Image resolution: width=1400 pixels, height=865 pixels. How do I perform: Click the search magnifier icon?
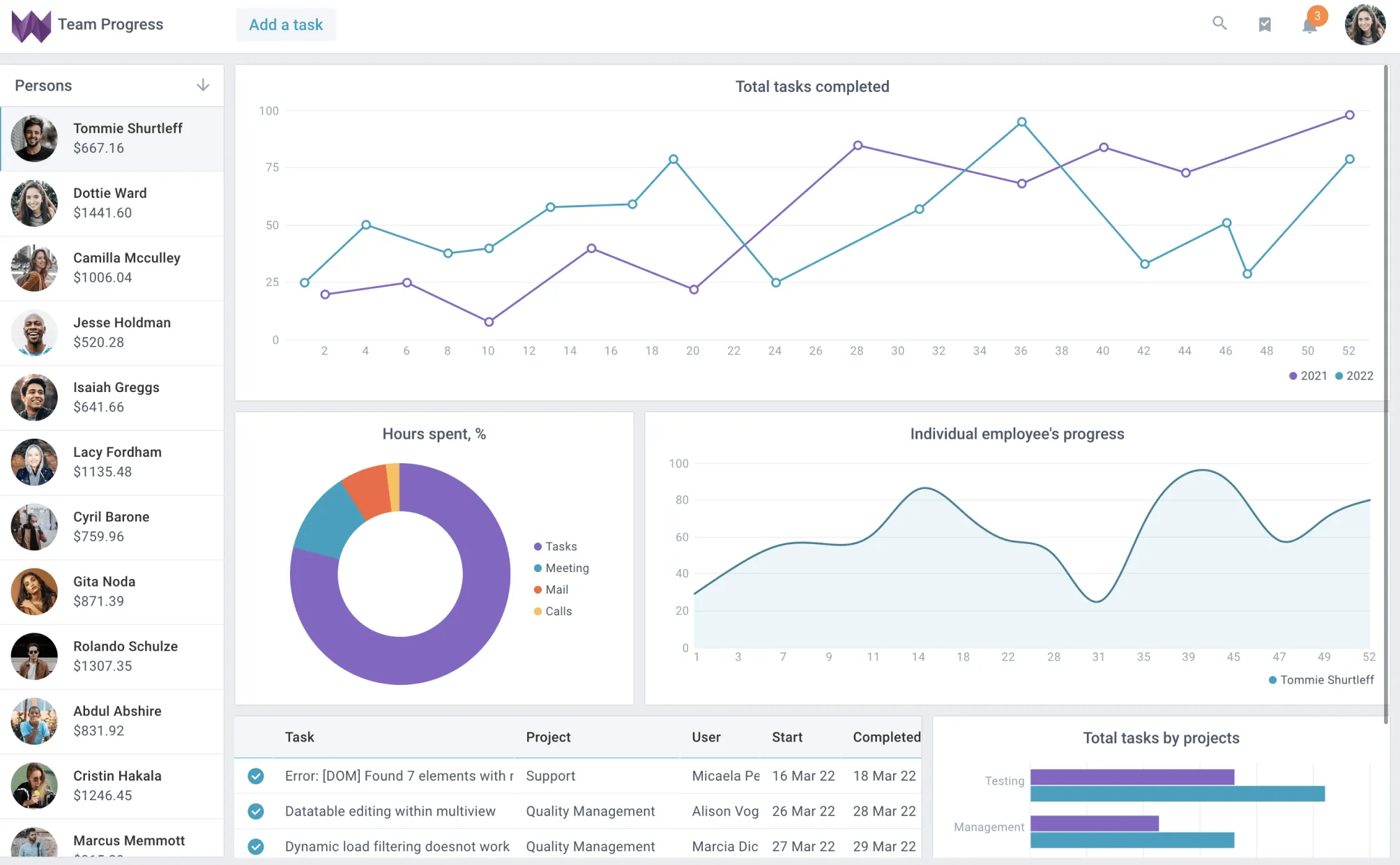(1219, 24)
